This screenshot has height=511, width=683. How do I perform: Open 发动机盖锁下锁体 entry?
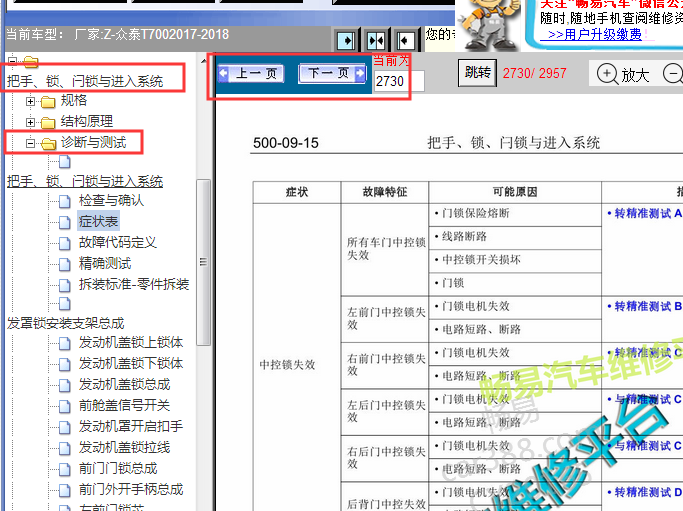pyautogui.click(x=130, y=363)
